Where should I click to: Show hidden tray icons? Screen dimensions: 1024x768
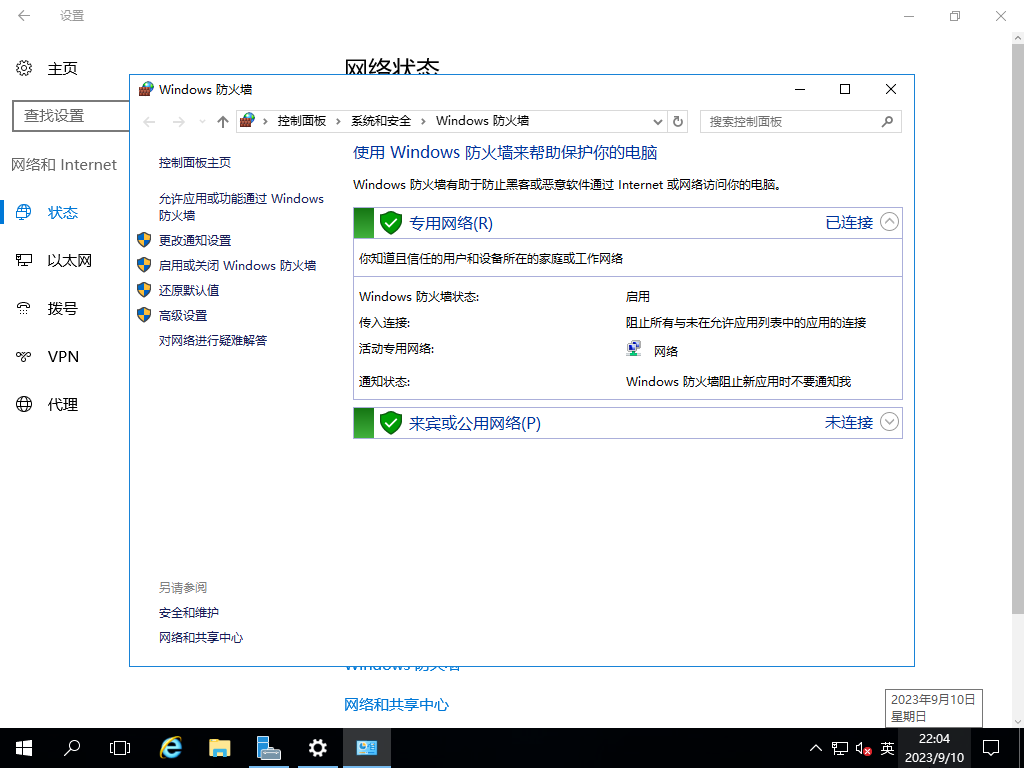coord(816,748)
